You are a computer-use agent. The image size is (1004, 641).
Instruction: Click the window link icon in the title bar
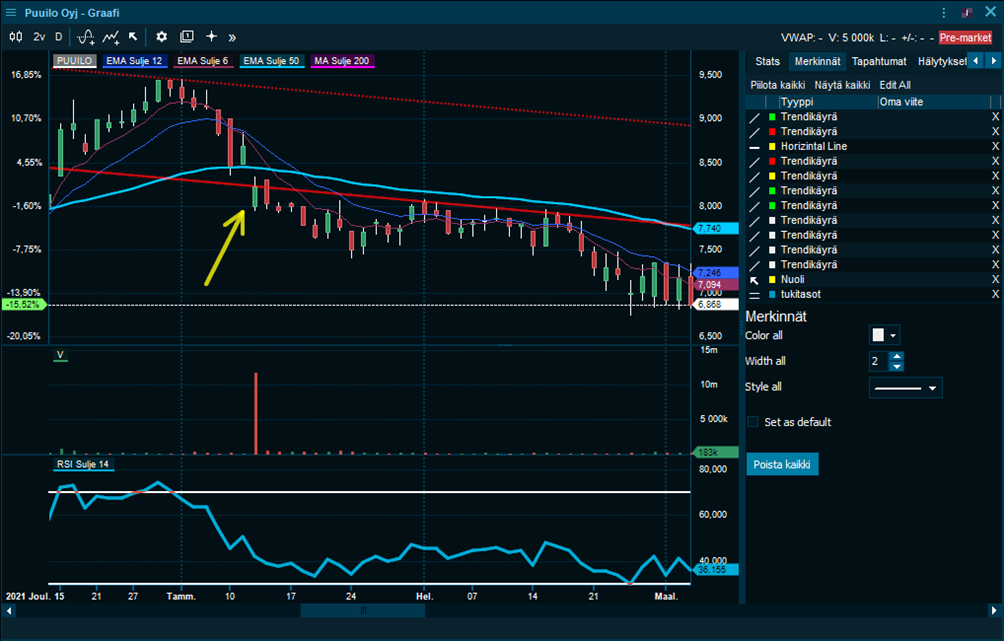coord(966,13)
